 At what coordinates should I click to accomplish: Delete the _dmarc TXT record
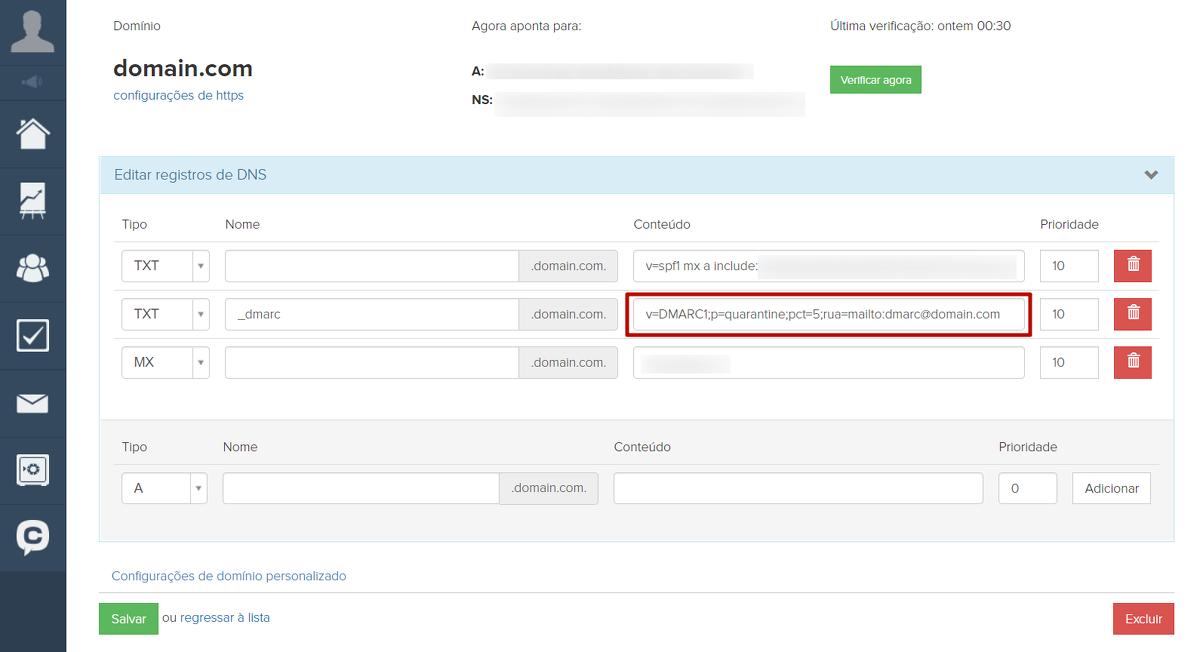pos(1132,314)
